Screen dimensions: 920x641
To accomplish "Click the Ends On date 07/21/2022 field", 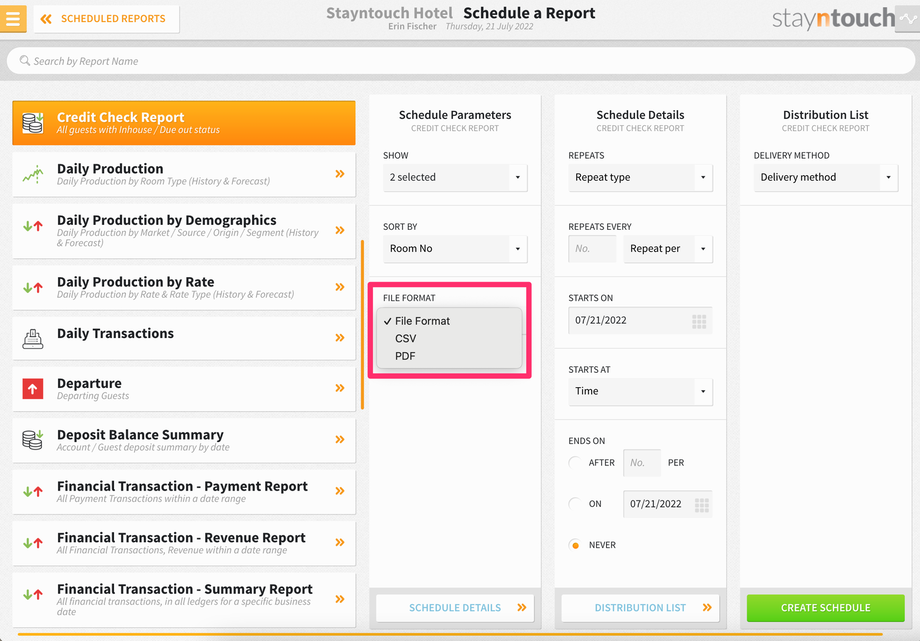I will click(668, 504).
